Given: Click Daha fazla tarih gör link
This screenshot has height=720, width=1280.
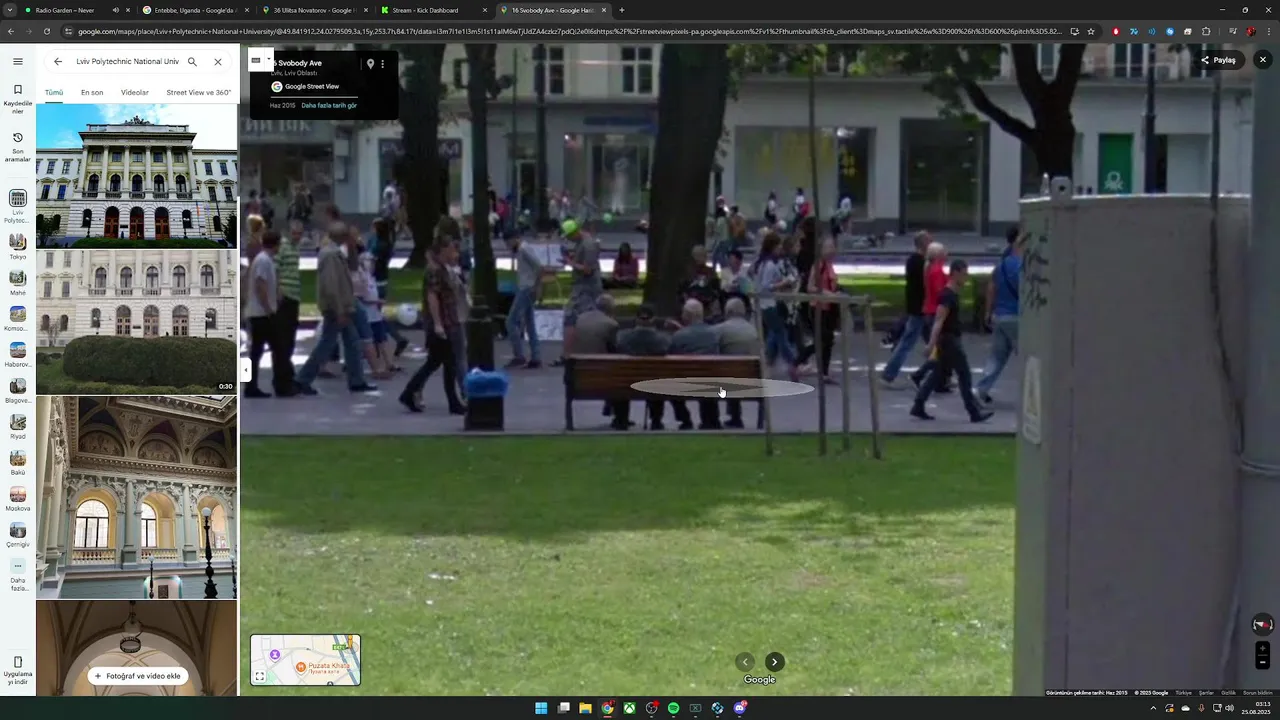Looking at the screenshot, I should click(329, 105).
